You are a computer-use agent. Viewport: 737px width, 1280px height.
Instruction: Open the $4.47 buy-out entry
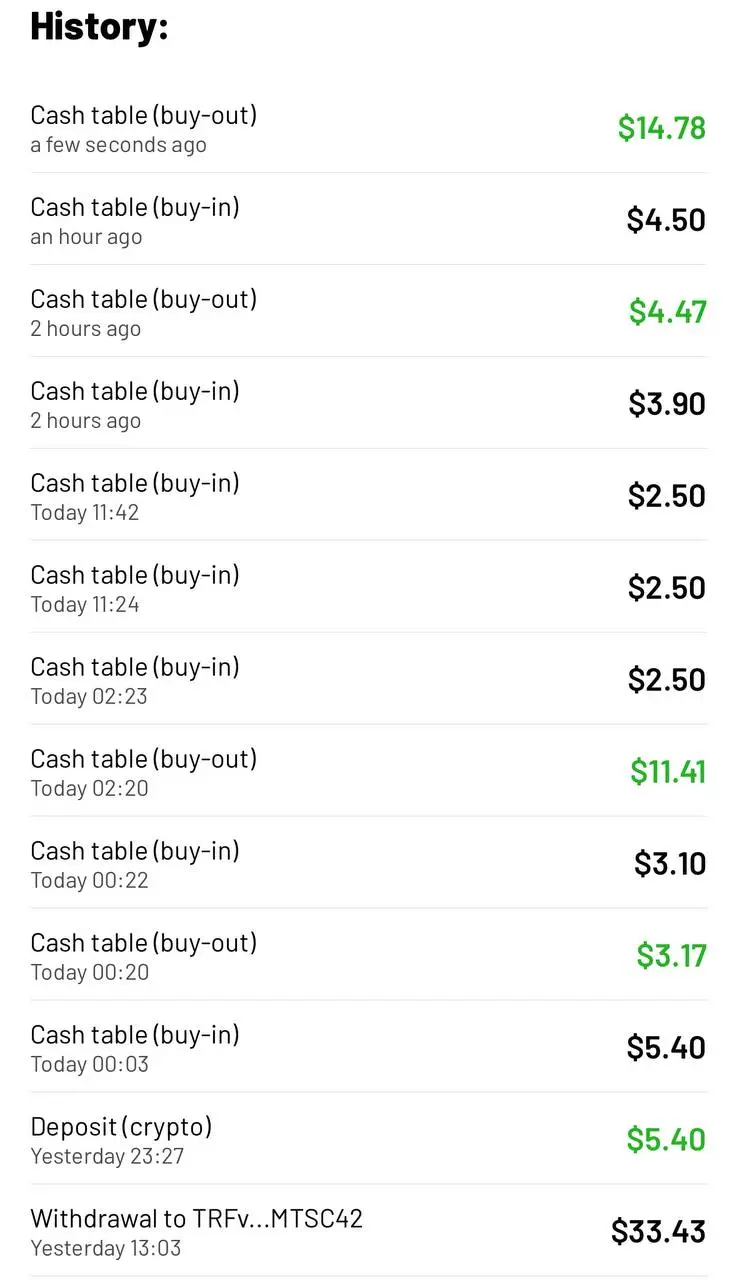(x=368, y=312)
